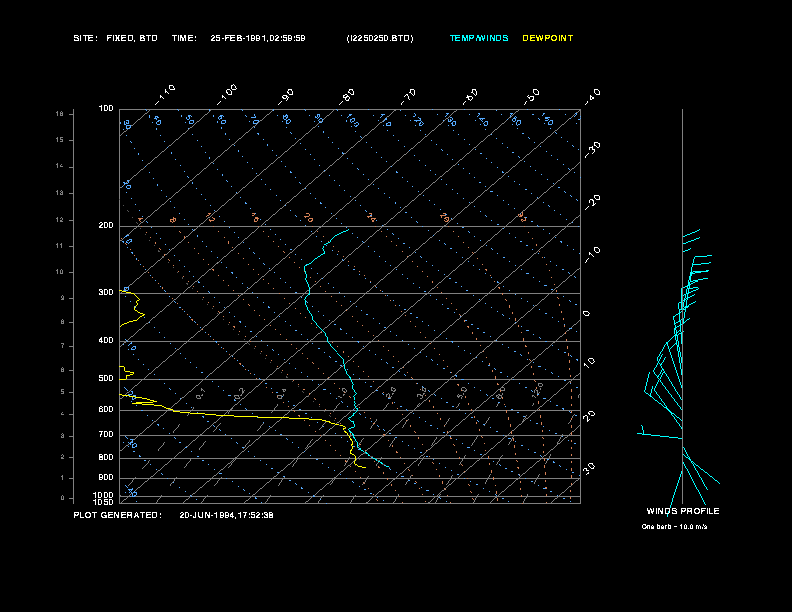Click the -110 isotherm label at the top
The height and width of the screenshot is (612, 792).
(165, 95)
